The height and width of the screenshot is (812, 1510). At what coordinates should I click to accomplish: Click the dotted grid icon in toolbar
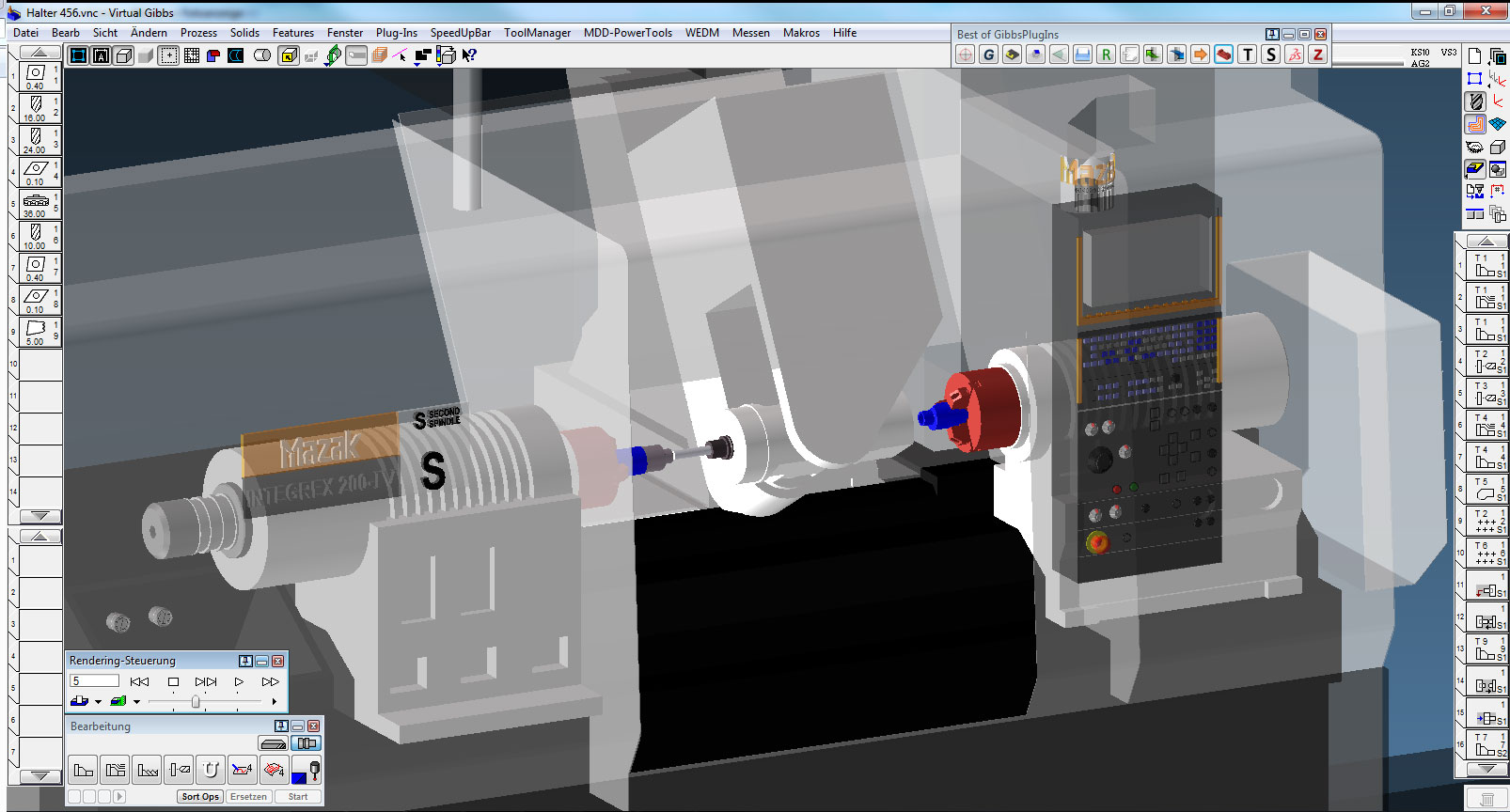pos(192,55)
